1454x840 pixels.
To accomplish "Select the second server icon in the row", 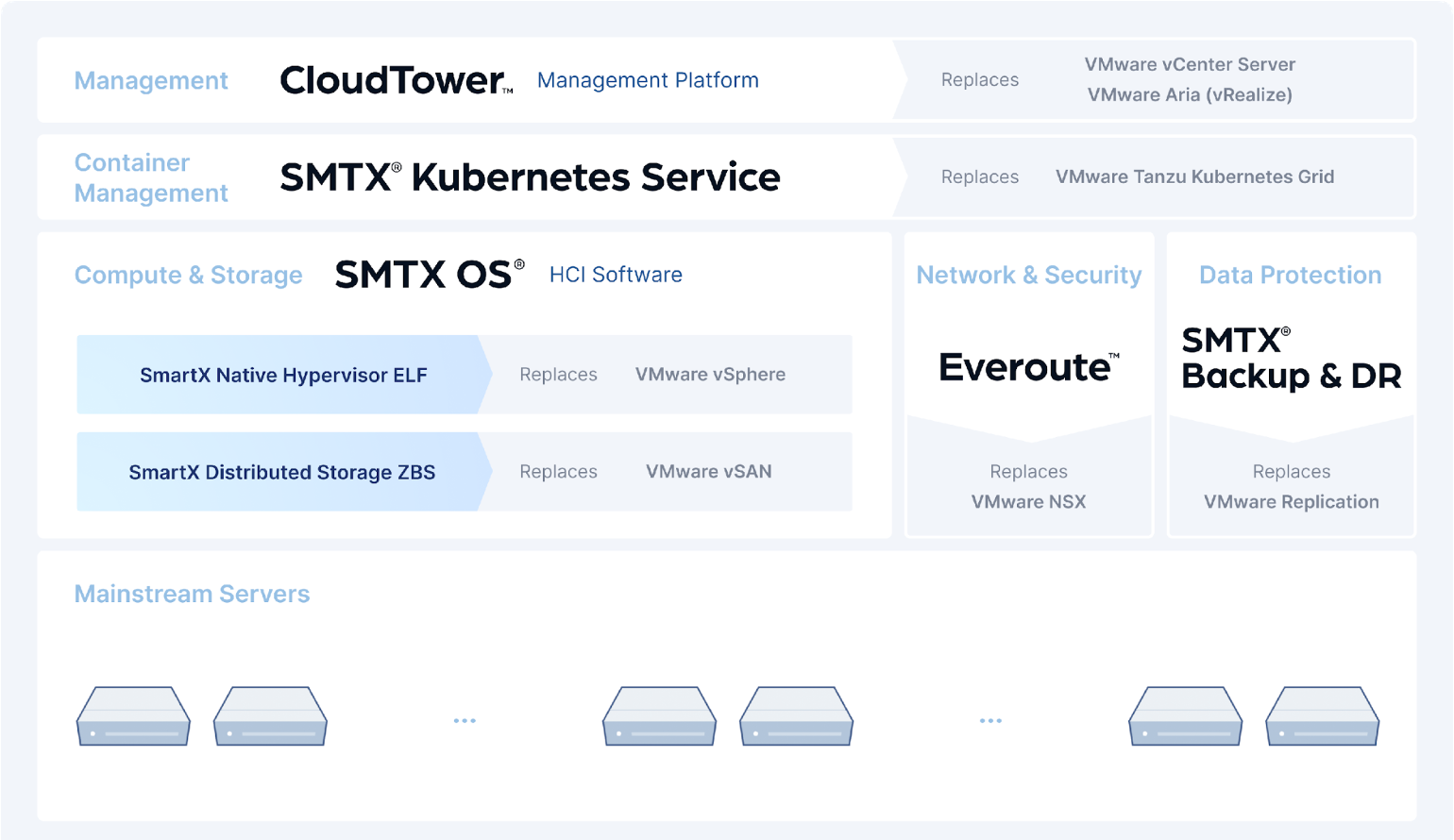I will [x=270, y=716].
